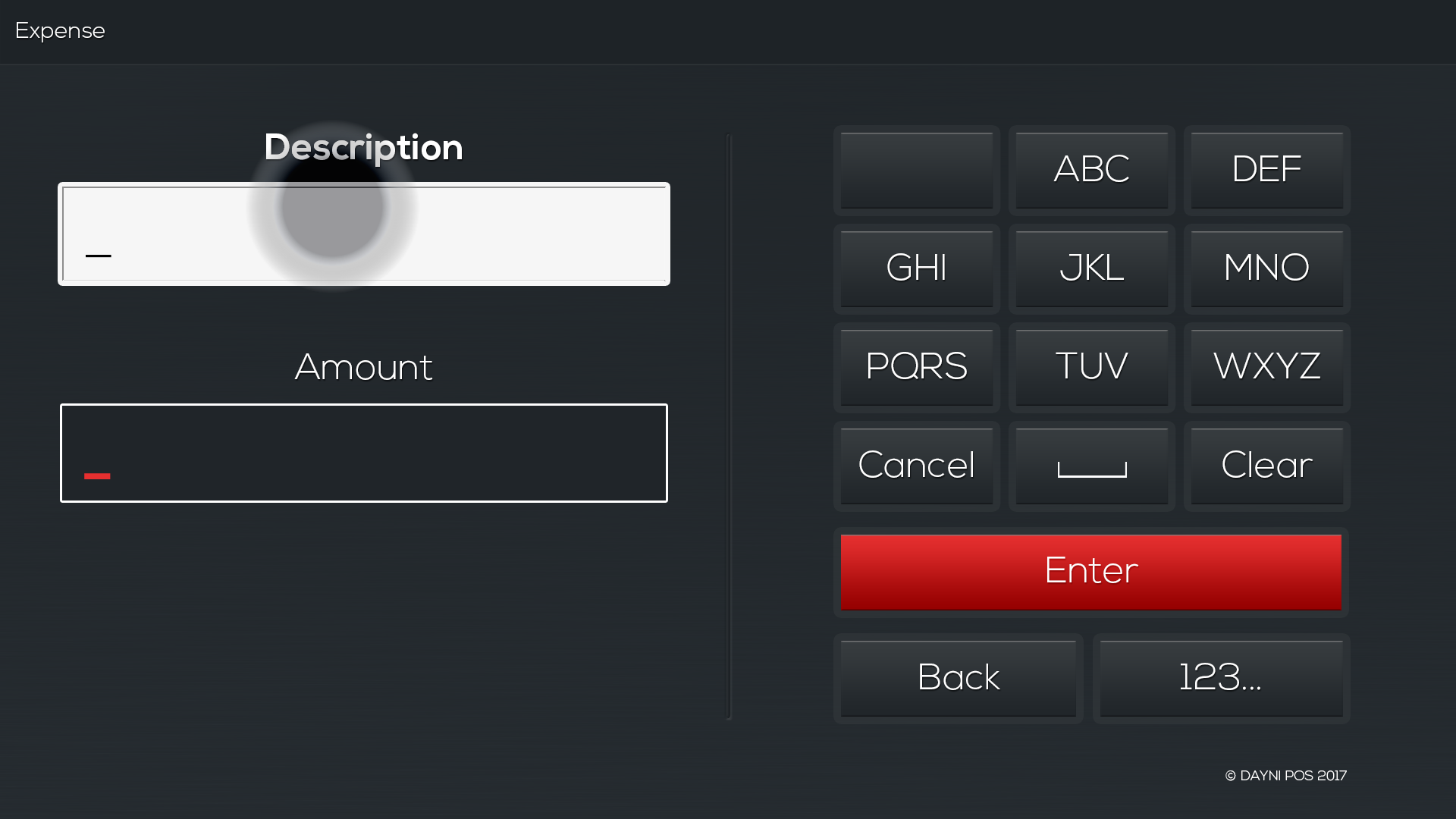Image resolution: width=1456 pixels, height=819 pixels.
Task: Tap the GHI keypad key
Action: coord(916,268)
